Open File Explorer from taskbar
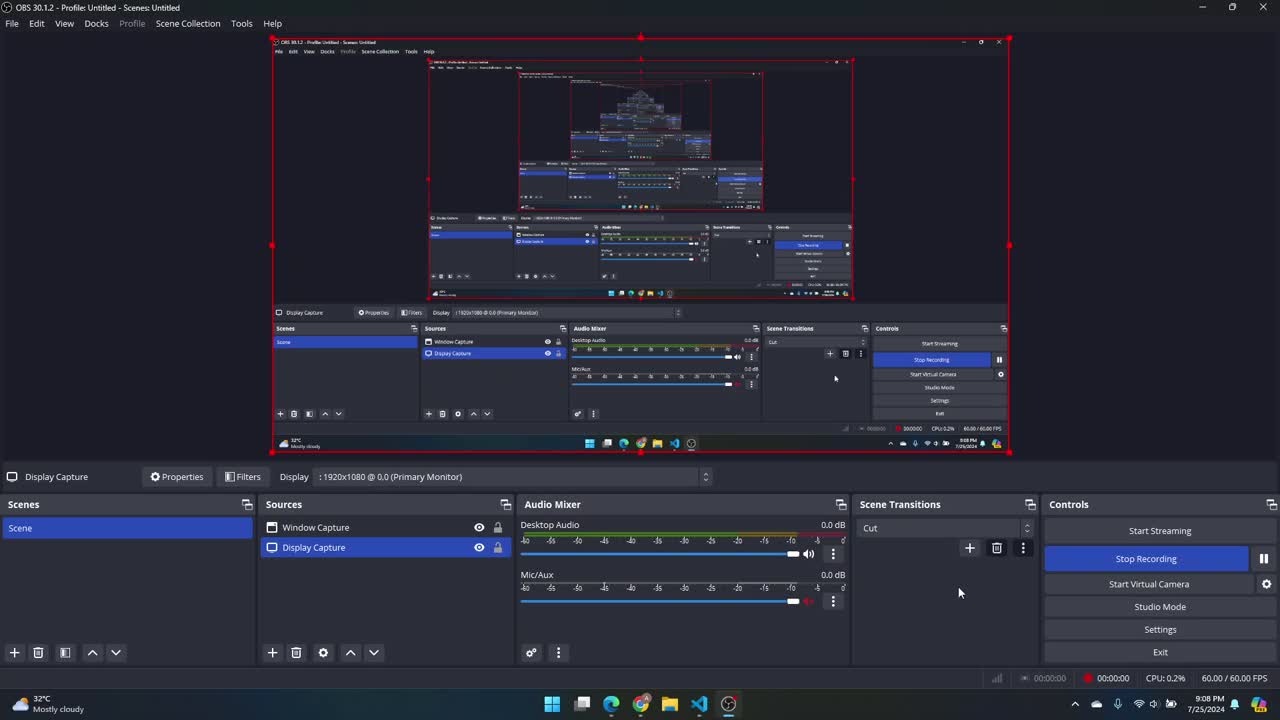This screenshot has width=1280, height=720. (670, 704)
